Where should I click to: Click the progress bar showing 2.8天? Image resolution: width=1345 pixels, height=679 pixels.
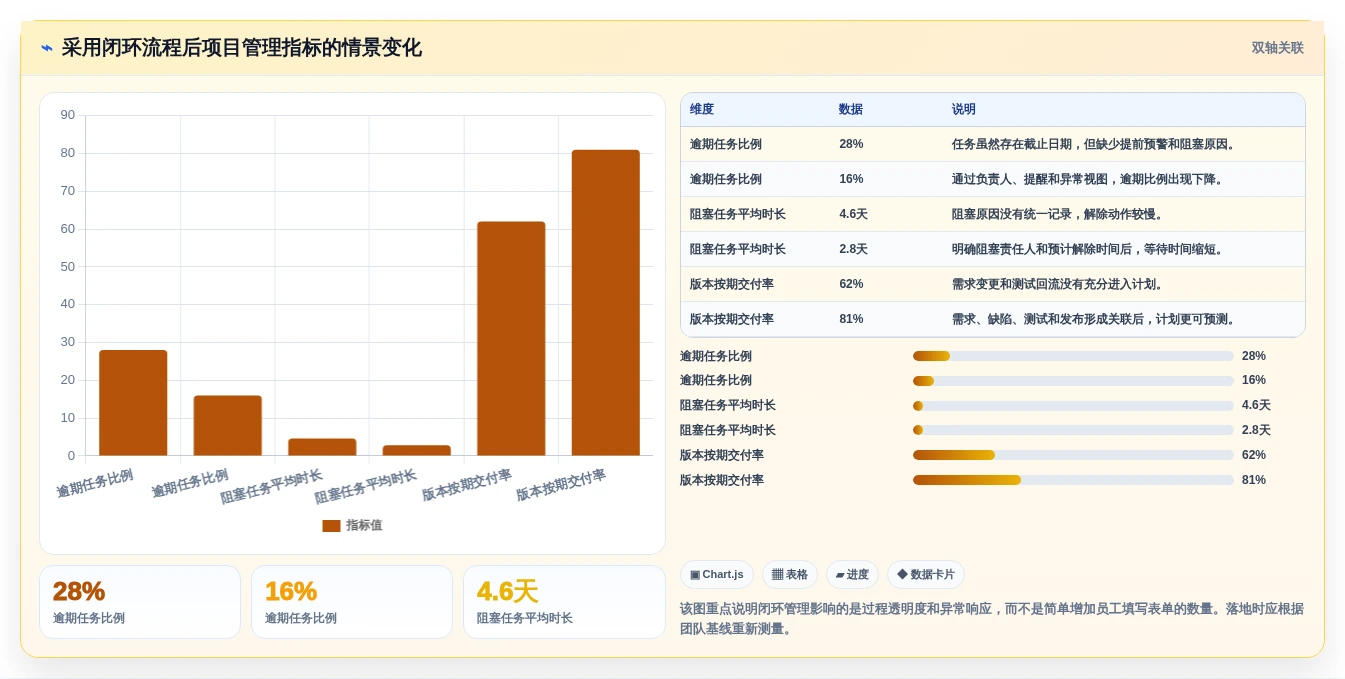point(1073,430)
